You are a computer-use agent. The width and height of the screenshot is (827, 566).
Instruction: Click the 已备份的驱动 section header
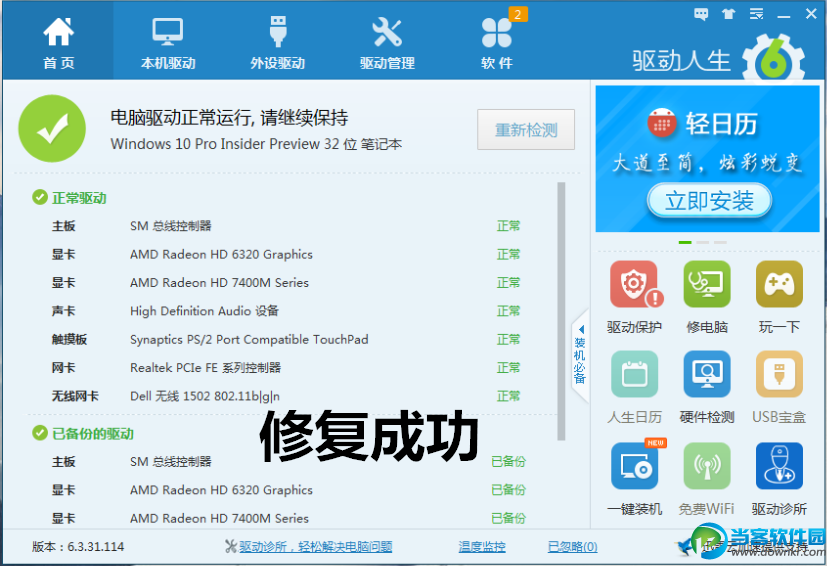click(x=83, y=434)
